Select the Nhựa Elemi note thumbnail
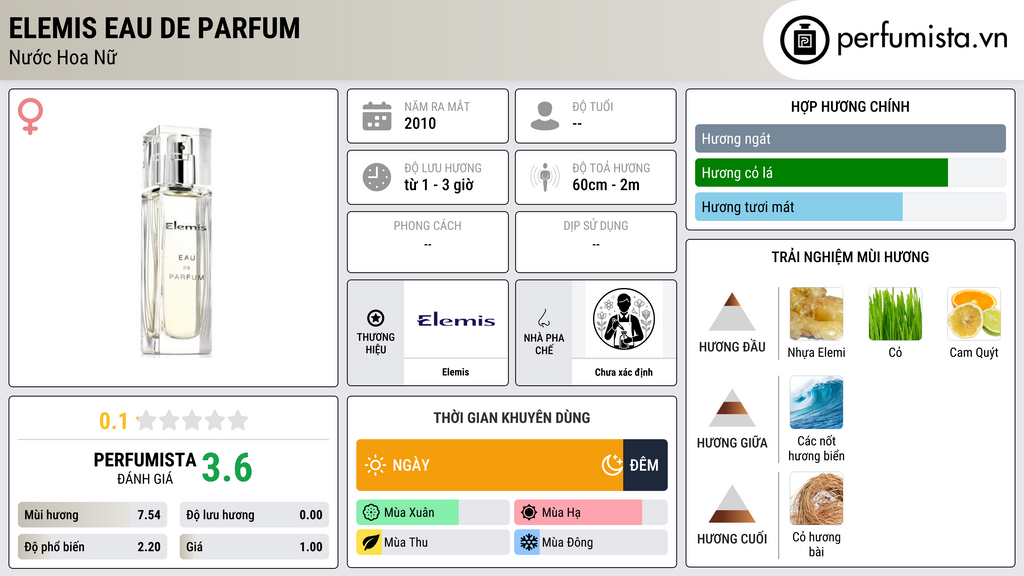Image resolution: width=1024 pixels, height=576 pixels. (x=816, y=314)
